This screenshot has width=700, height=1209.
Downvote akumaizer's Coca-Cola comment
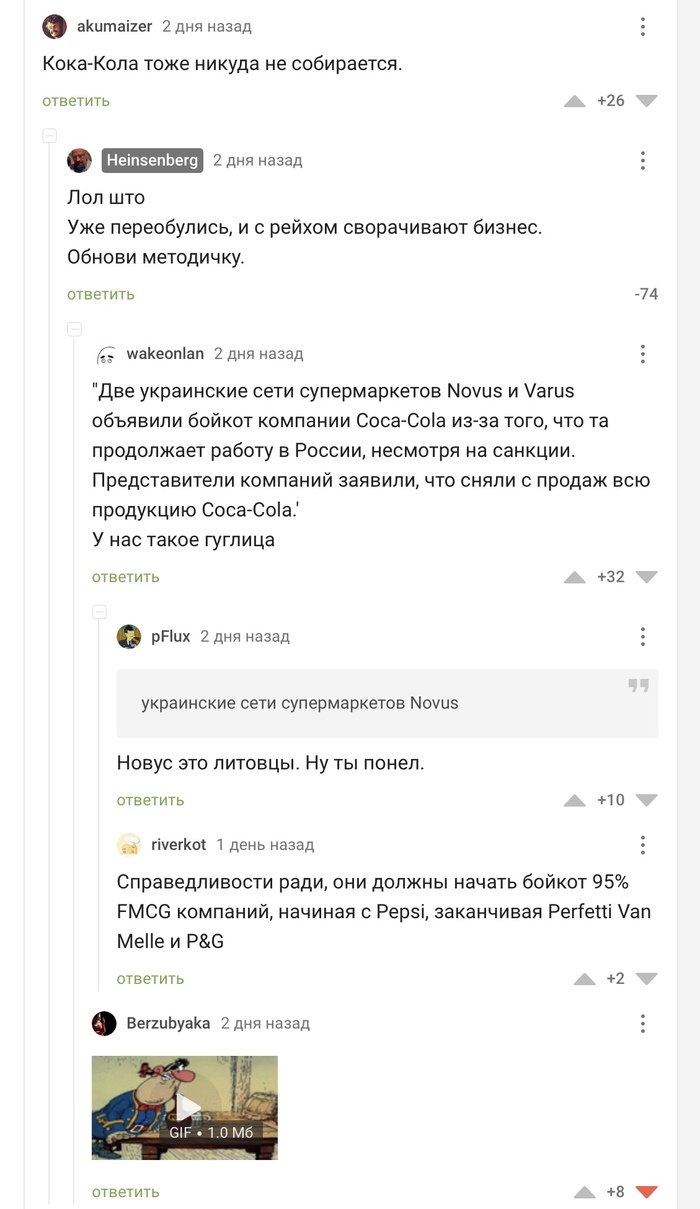646,101
